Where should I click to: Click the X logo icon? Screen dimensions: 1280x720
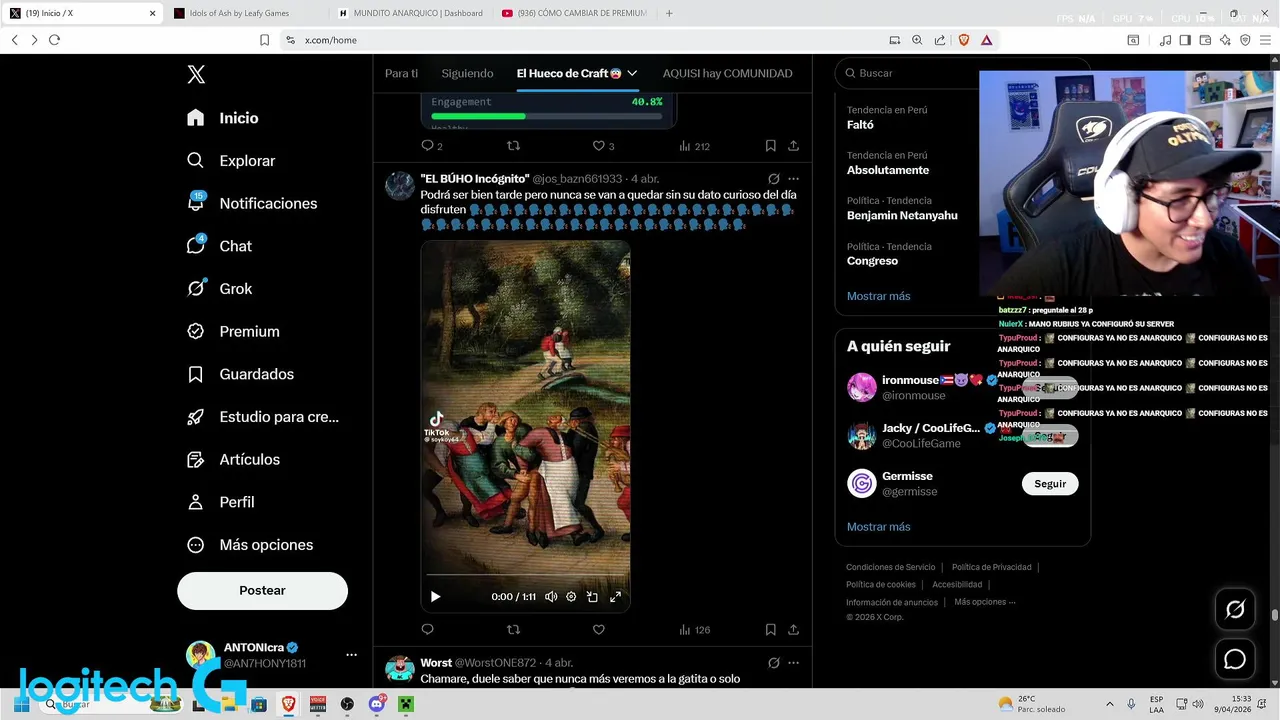pos(196,74)
